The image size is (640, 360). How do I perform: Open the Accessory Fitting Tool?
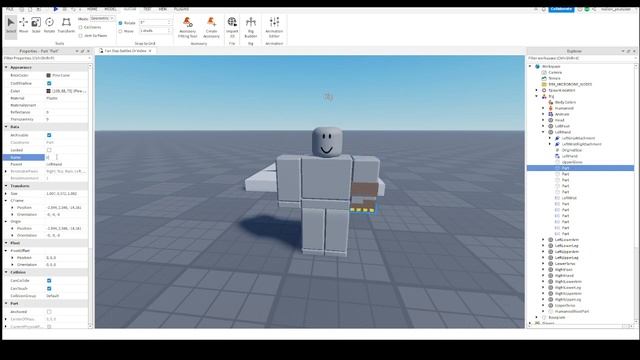click(x=187, y=27)
